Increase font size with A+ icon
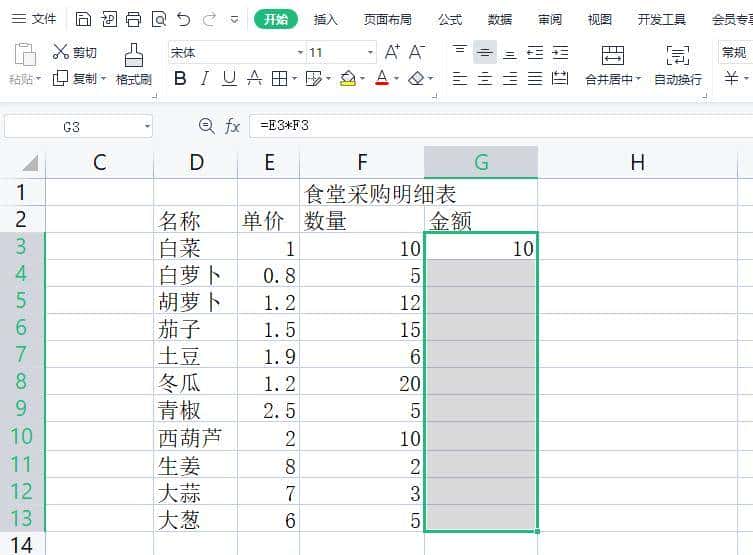 tap(392, 52)
